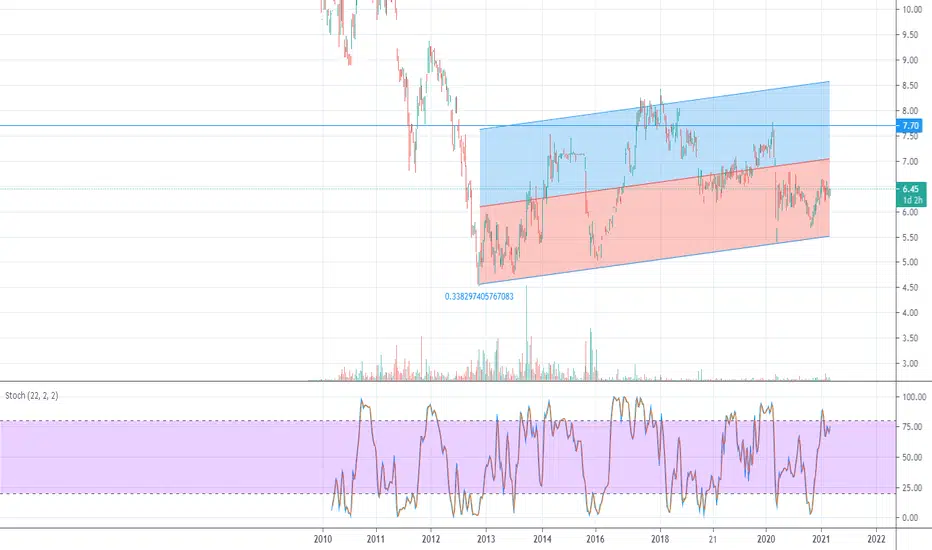This screenshot has width=932, height=550.
Task: Click the 10.00 price scale value
Action: (912, 9)
